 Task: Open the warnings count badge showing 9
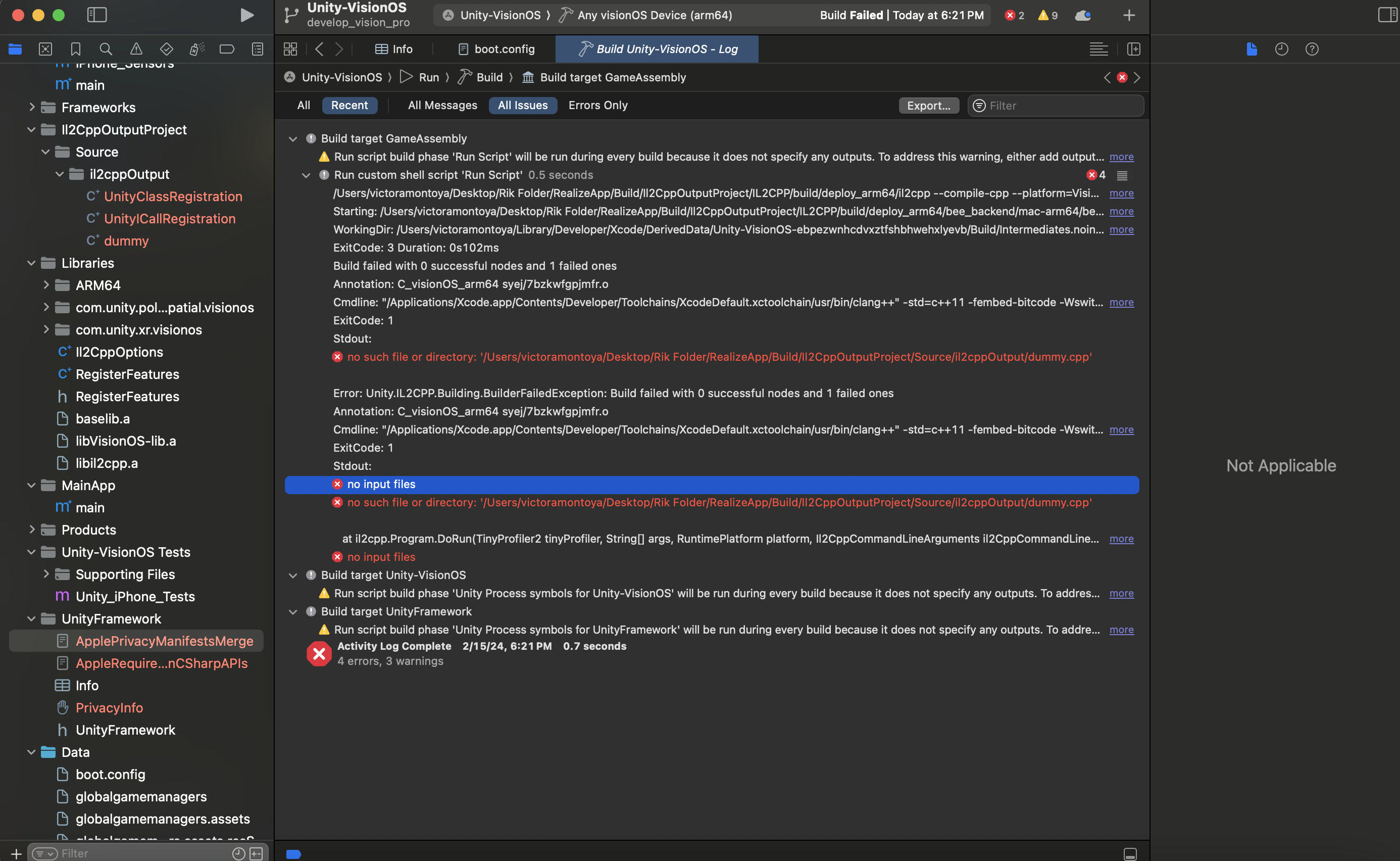[1047, 15]
